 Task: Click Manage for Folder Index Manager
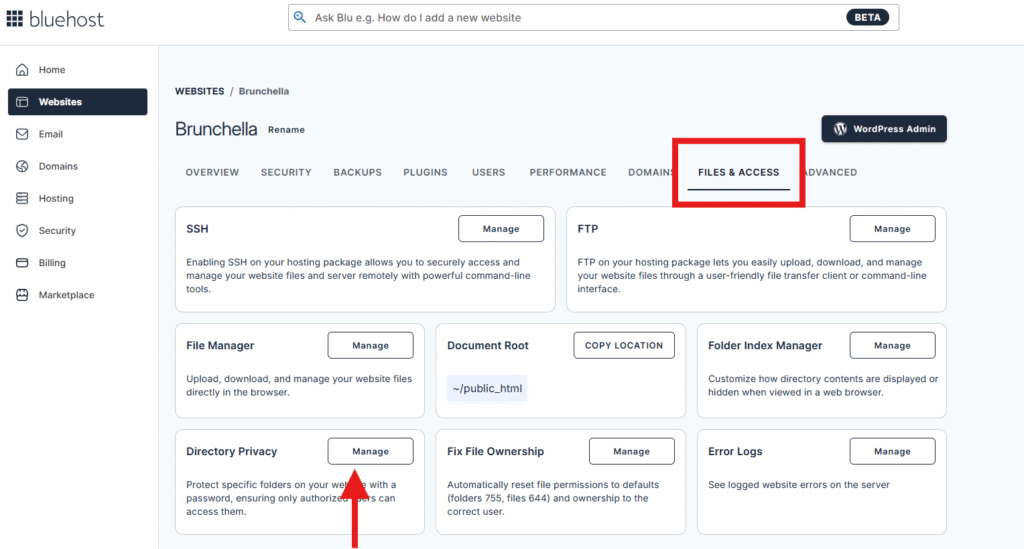tap(892, 345)
